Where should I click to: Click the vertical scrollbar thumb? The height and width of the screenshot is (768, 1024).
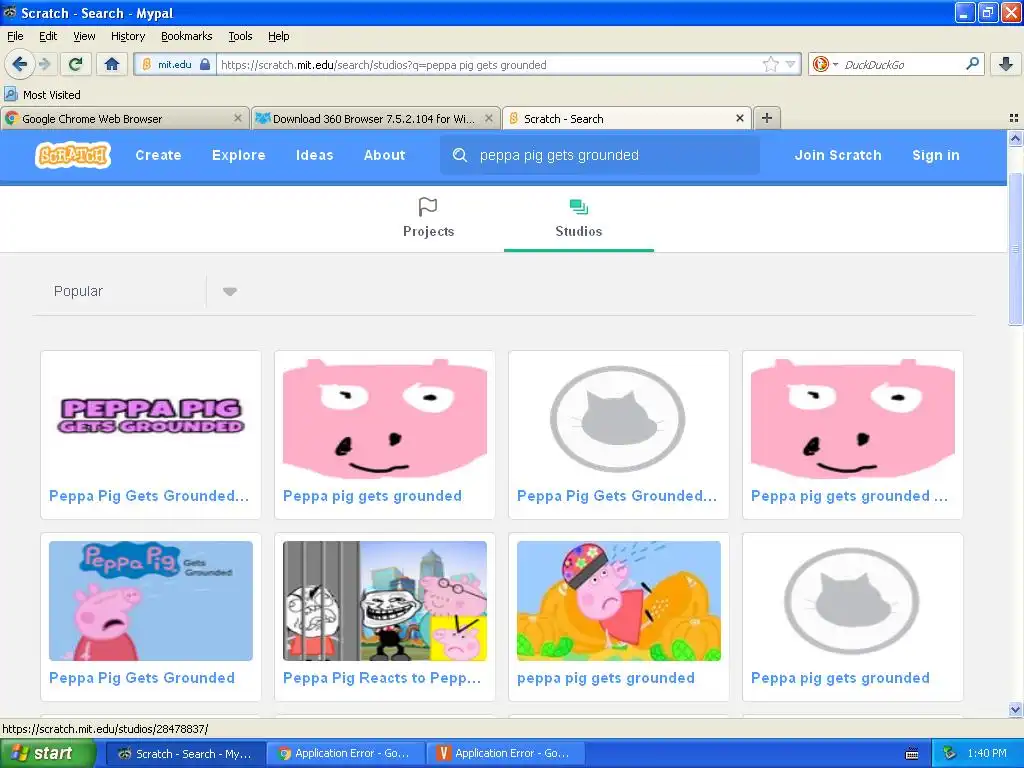1015,249
